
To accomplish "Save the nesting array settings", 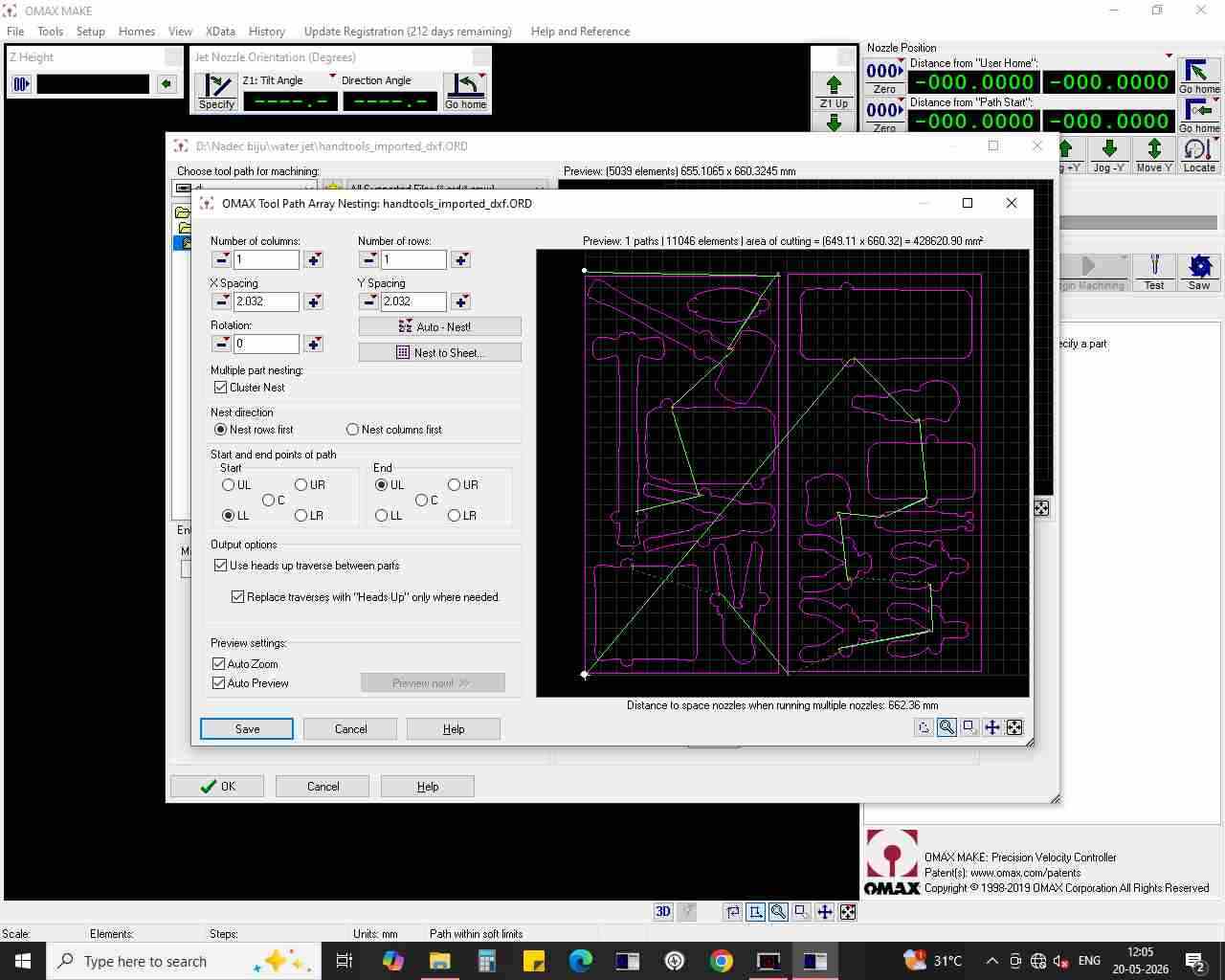I will pyautogui.click(x=247, y=729).
